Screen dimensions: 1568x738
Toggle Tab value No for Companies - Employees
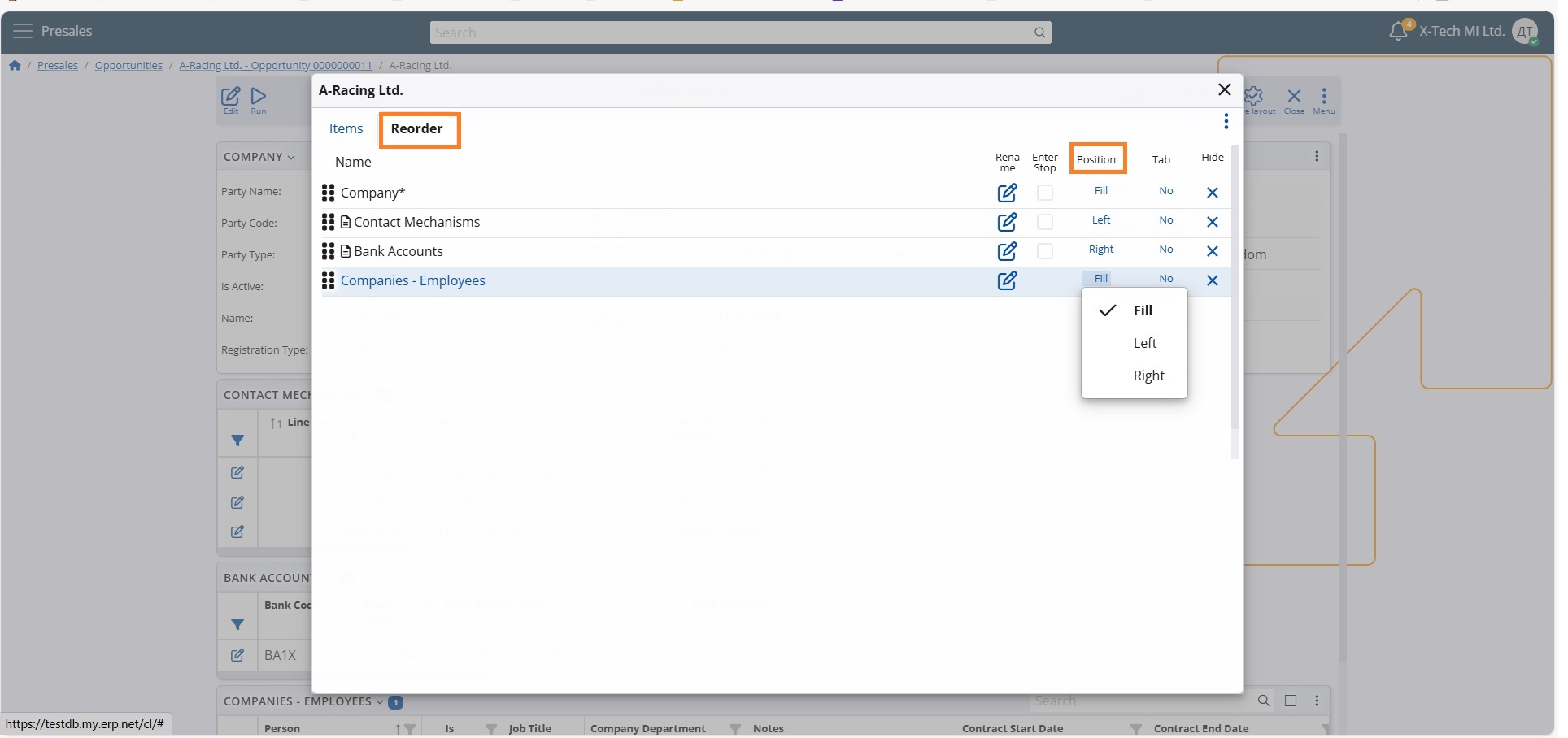click(x=1166, y=279)
